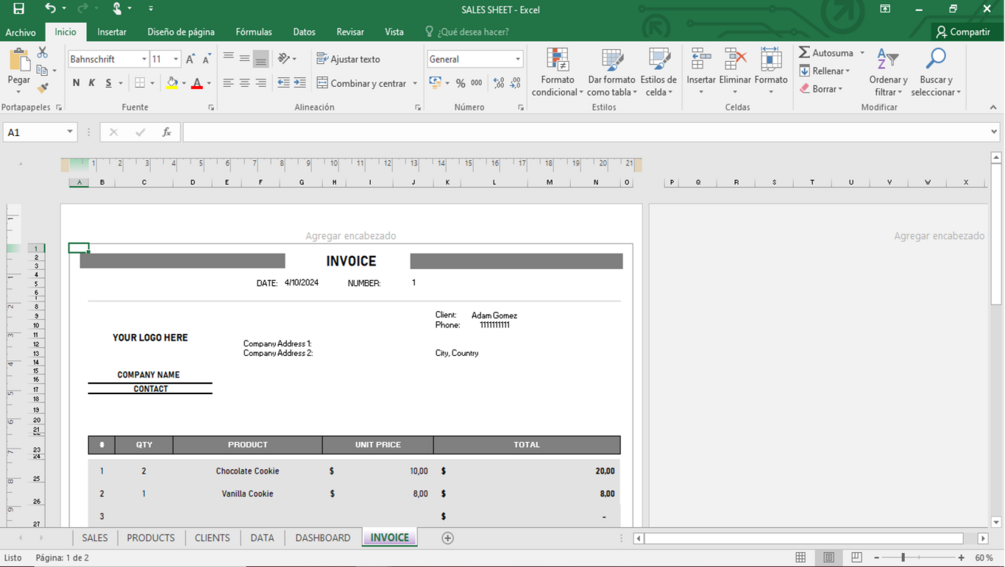Click Agregar encabezado on the invoice page
Screen dimensions: 1005x567
click(x=351, y=236)
